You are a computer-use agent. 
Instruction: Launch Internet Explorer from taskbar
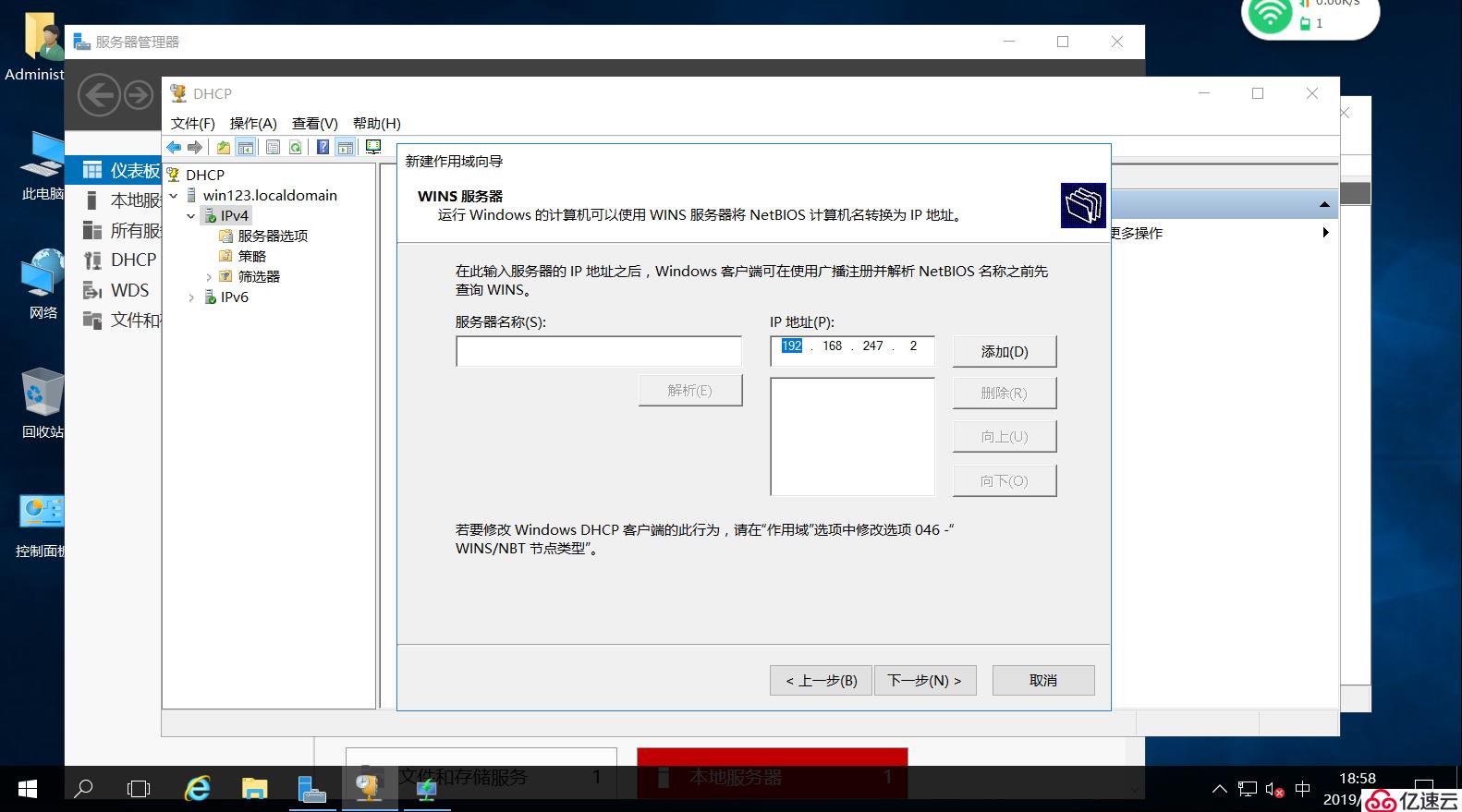point(198,789)
